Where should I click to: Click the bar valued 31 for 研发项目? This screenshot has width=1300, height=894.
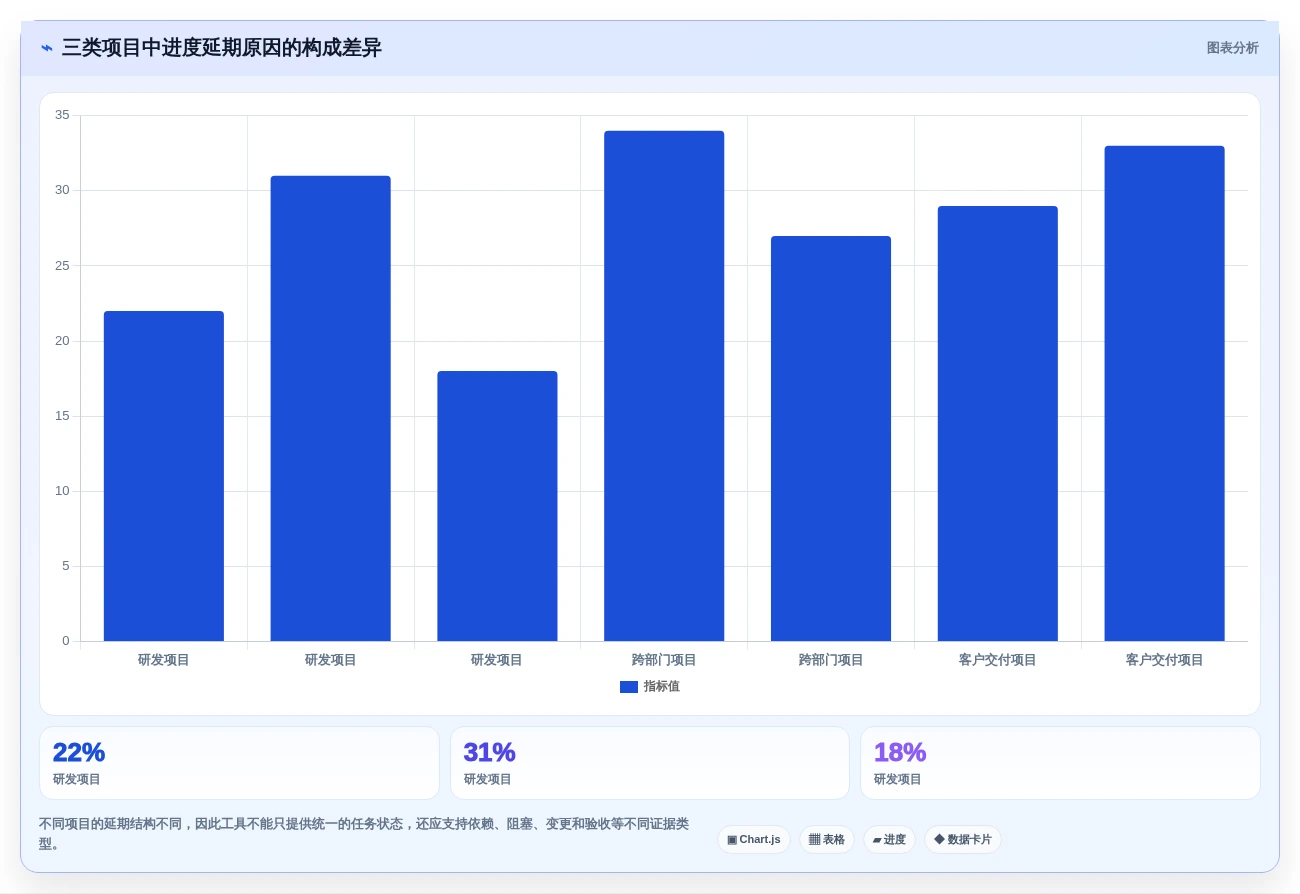330,408
